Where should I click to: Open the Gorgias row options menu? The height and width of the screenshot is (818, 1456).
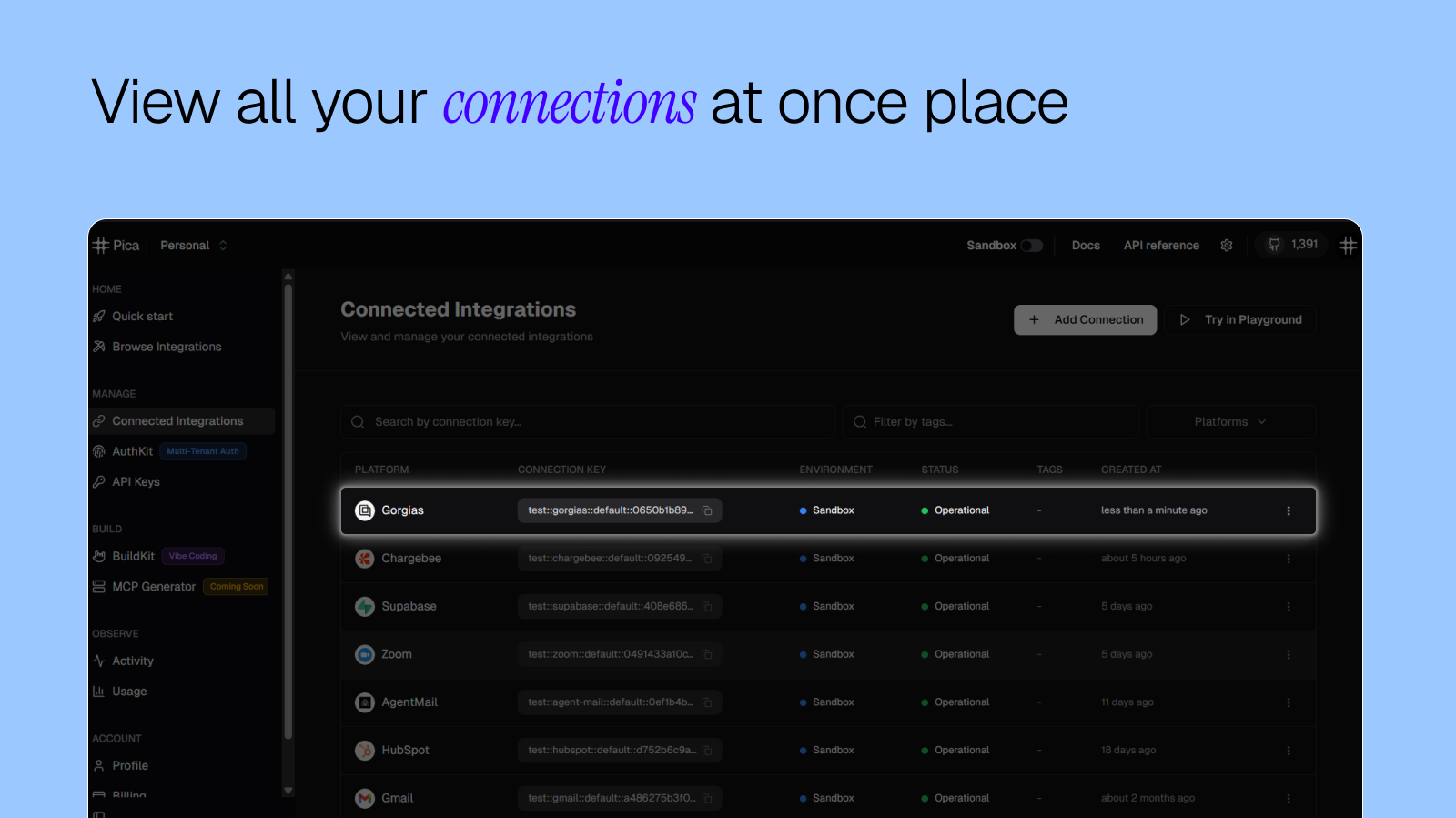(1289, 510)
